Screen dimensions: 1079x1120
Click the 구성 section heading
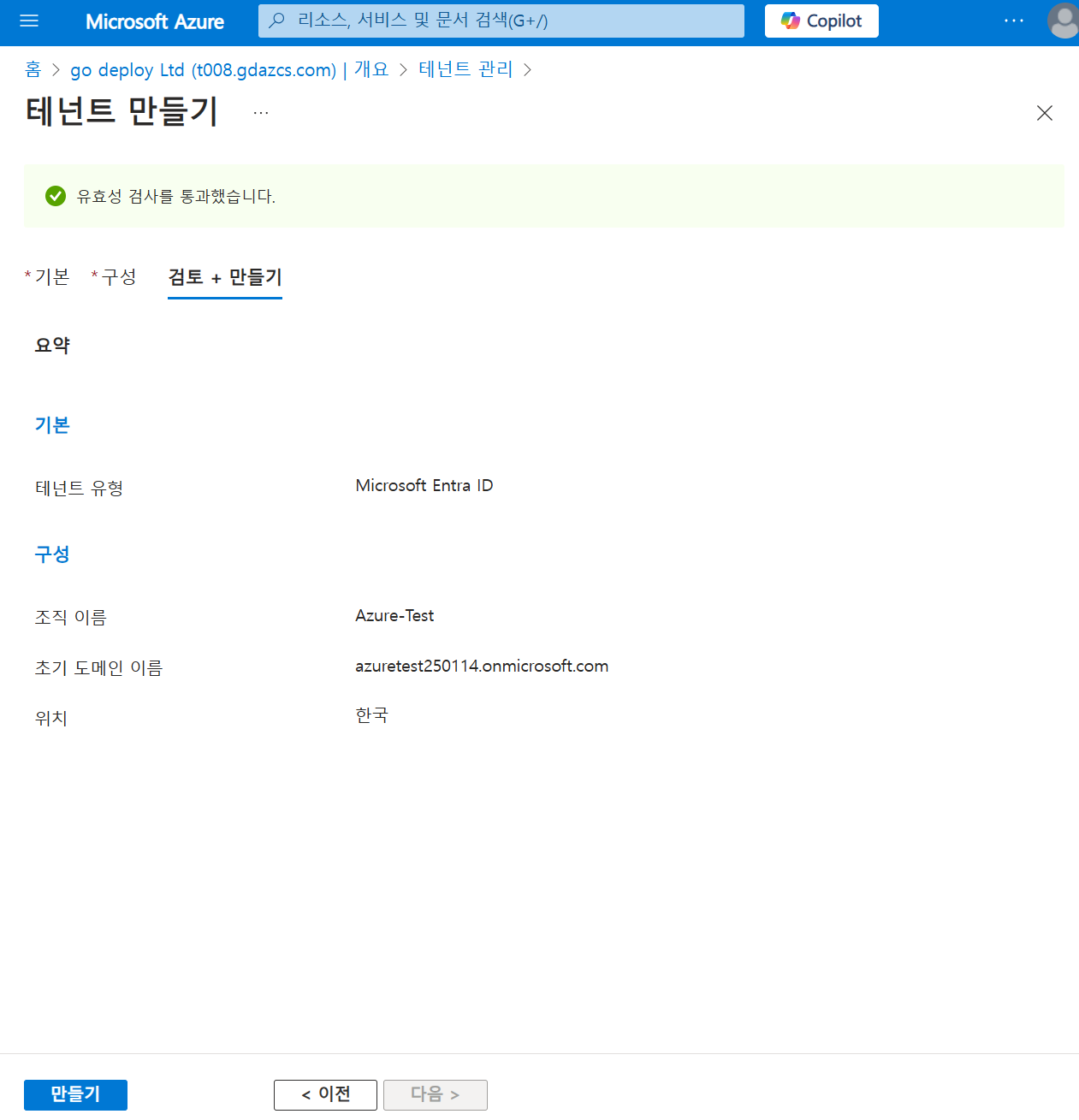tap(52, 554)
